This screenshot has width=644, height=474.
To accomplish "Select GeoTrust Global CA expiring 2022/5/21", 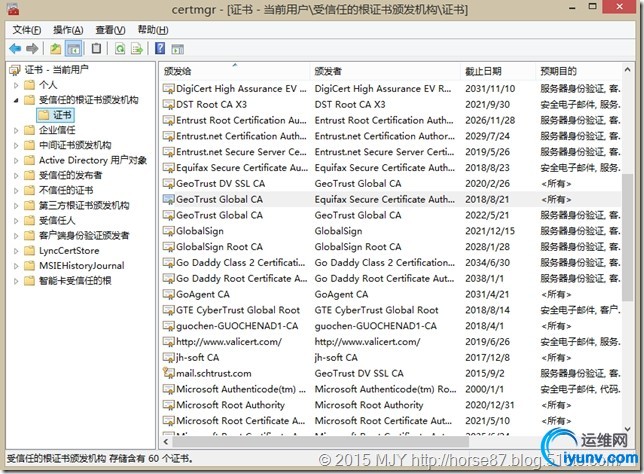I will [x=391, y=215].
